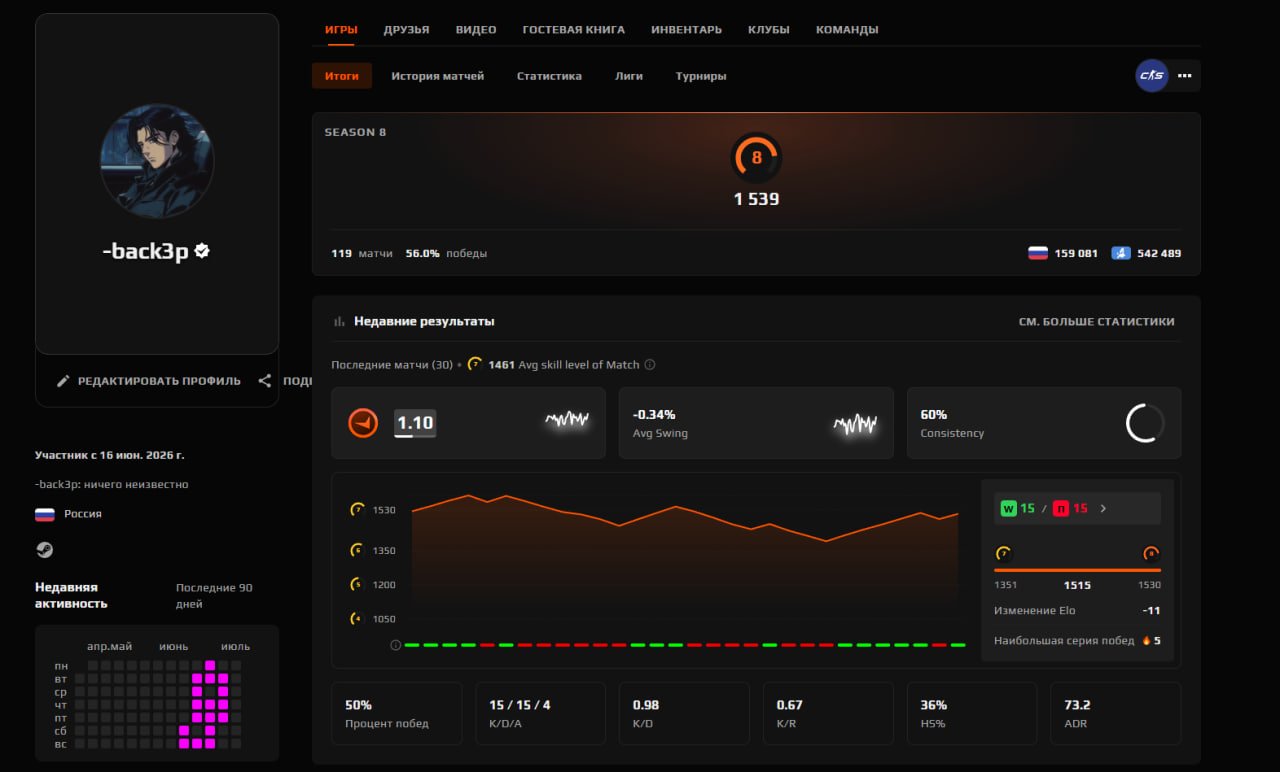This screenshot has width=1280, height=772.
Task: Select the Итоги sub-tab
Action: (x=342, y=76)
